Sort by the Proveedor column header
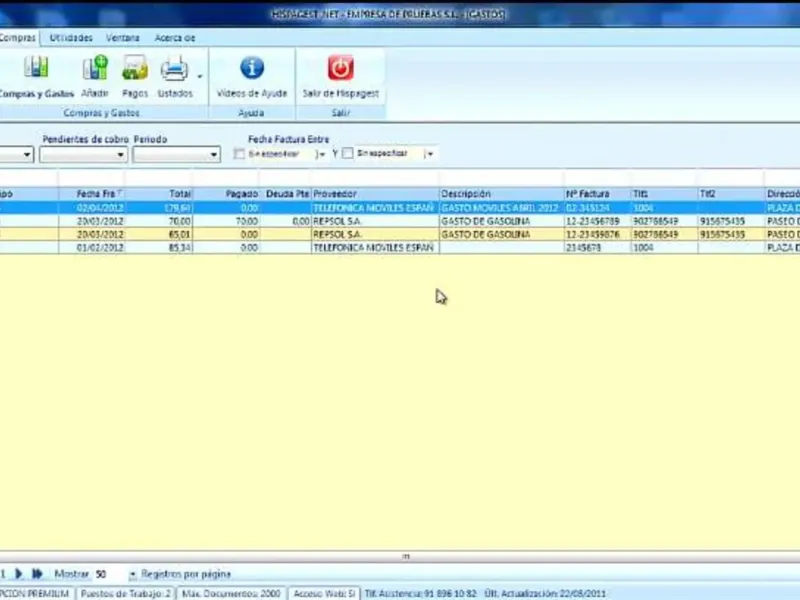 375,194
